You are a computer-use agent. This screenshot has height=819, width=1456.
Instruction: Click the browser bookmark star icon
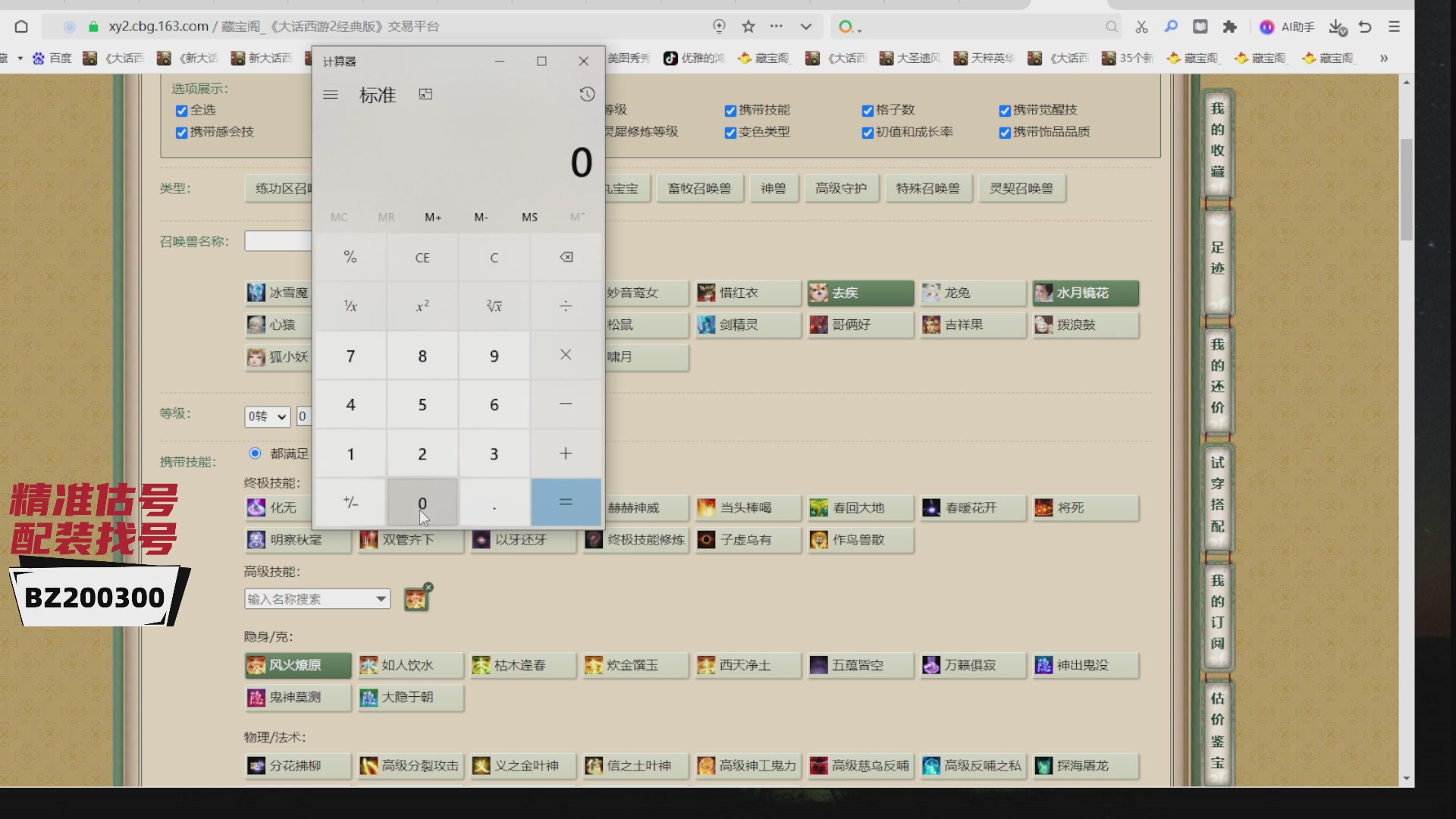coord(748,27)
